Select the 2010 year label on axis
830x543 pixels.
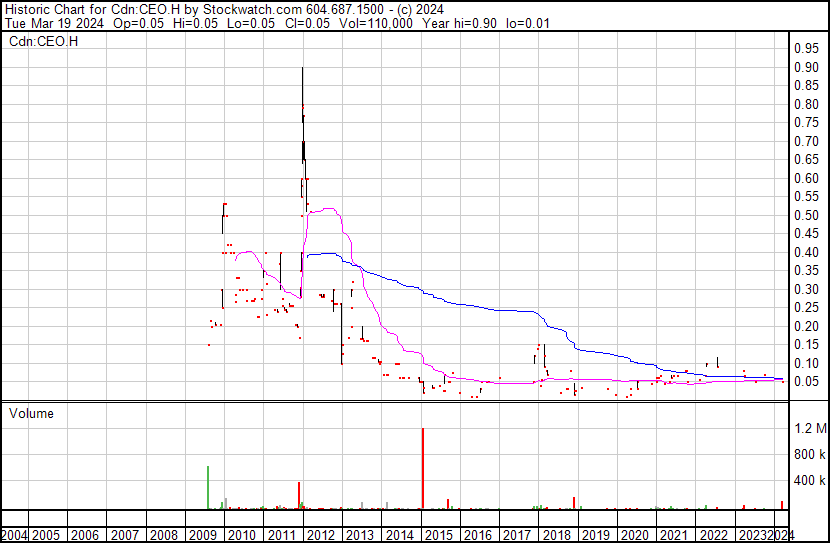(x=242, y=535)
